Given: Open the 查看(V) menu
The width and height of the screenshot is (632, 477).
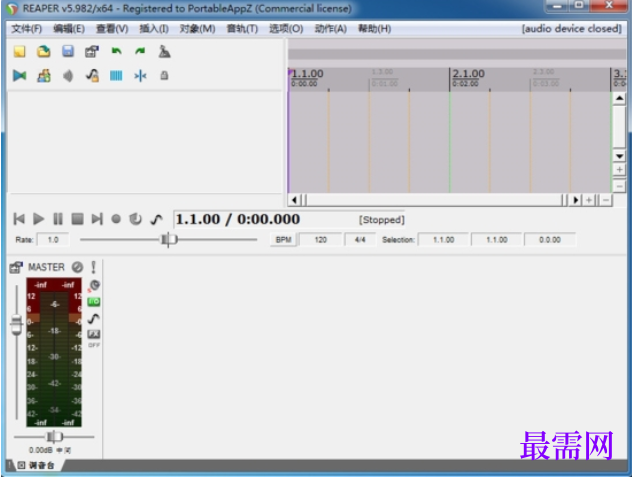Looking at the screenshot, I should tap(112, 29).
